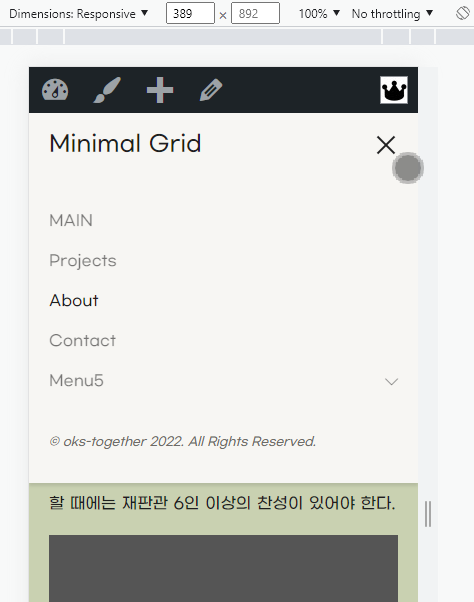Screen dimensions: 474x602
Task: Click the Korean paragraph text line
Action: click(222, 503)
